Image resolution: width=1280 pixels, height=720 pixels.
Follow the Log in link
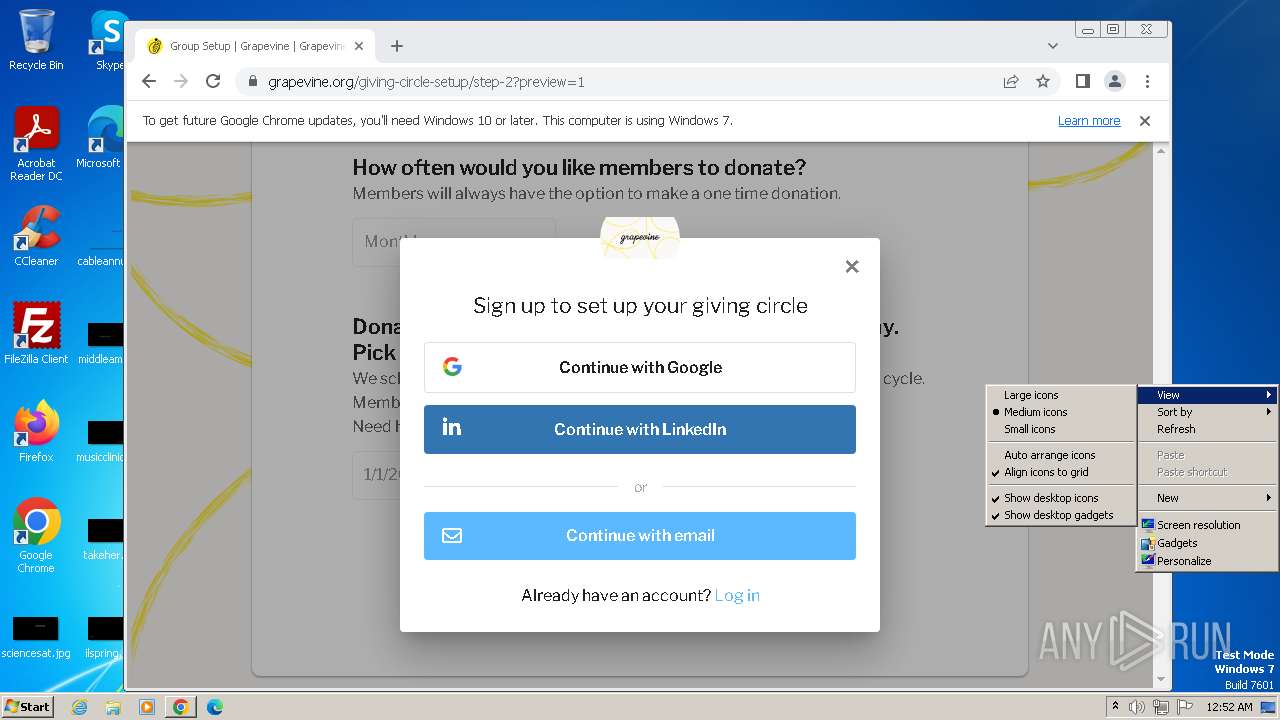coord(737,595)
